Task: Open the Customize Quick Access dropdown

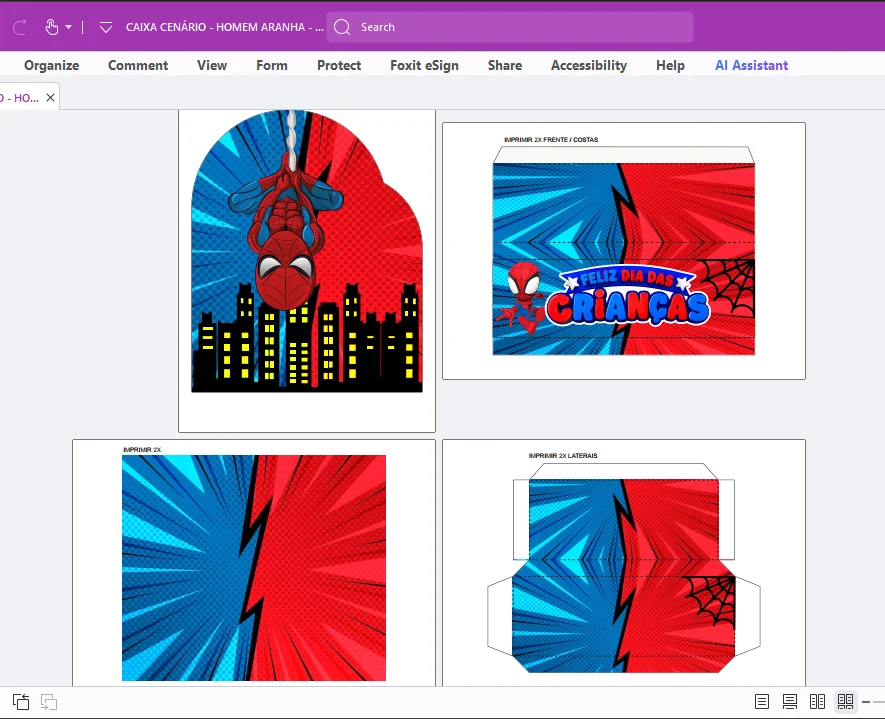Action: pyautogui.click(x=106, y=27)
